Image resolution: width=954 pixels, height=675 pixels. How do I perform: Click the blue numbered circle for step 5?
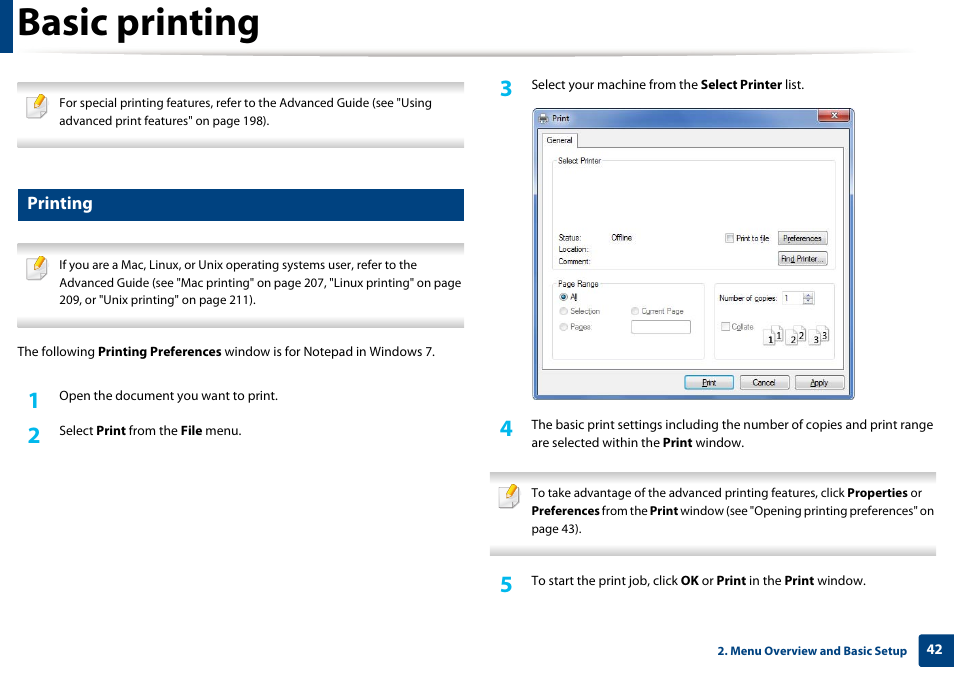click(506, 583)
